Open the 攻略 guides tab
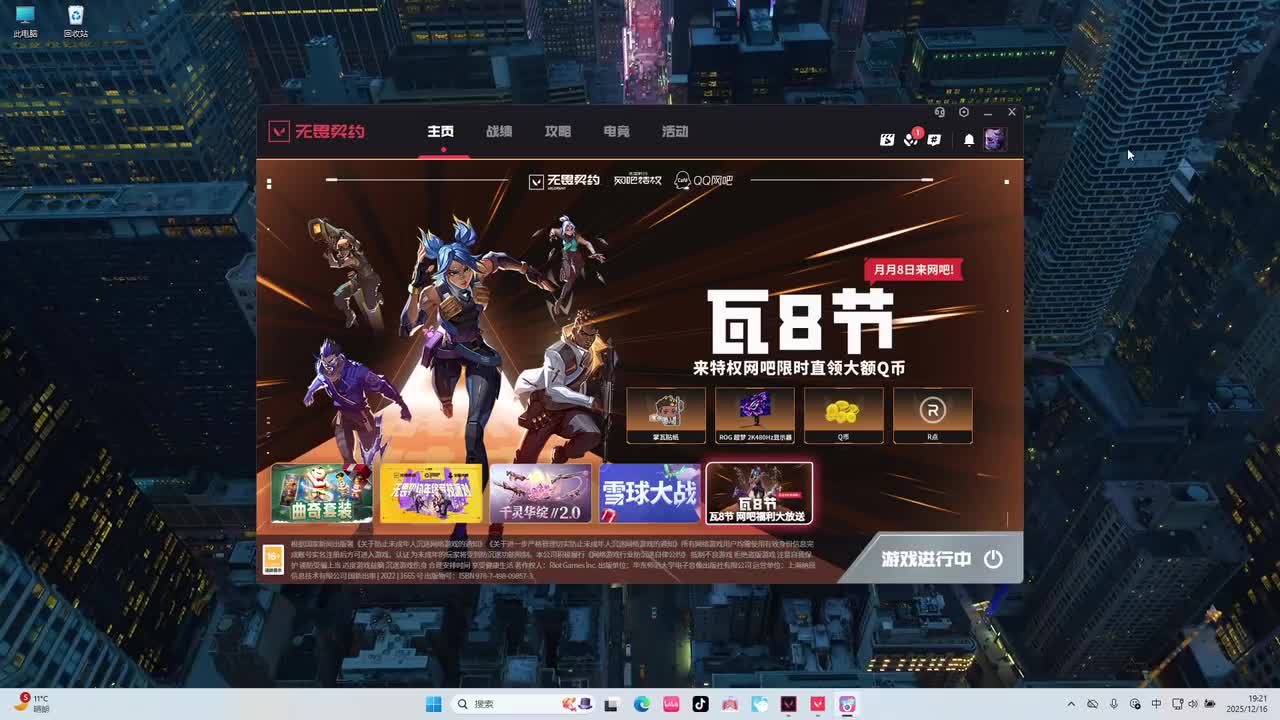The image size is (1280, 720). [x=558, y=132]
